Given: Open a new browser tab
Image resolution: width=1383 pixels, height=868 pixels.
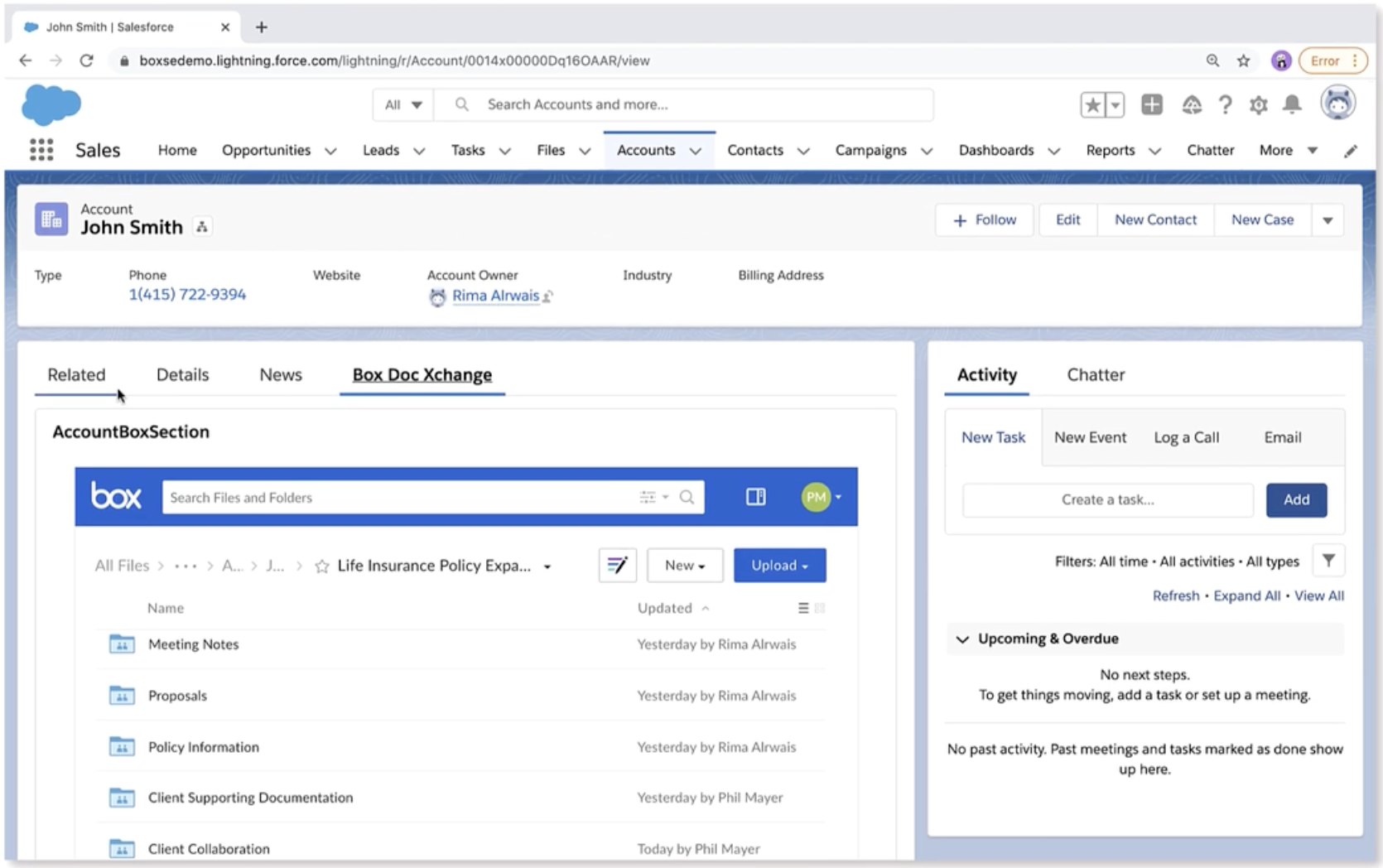Looking at the screenshot, I should (x=262, y=27).
